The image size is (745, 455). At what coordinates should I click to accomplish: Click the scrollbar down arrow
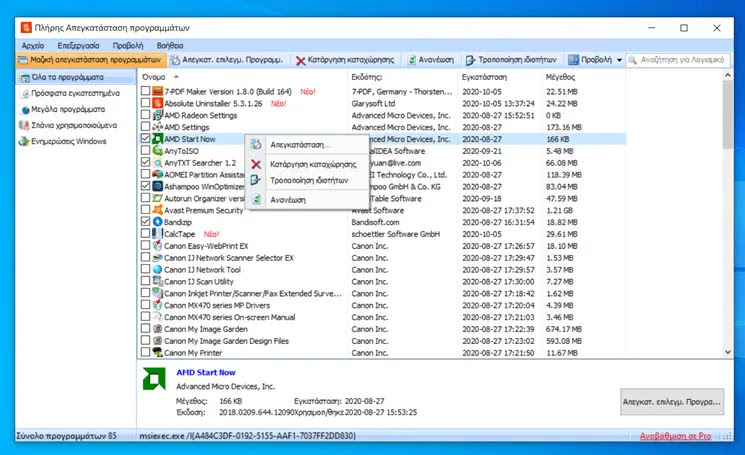(727, 352)
